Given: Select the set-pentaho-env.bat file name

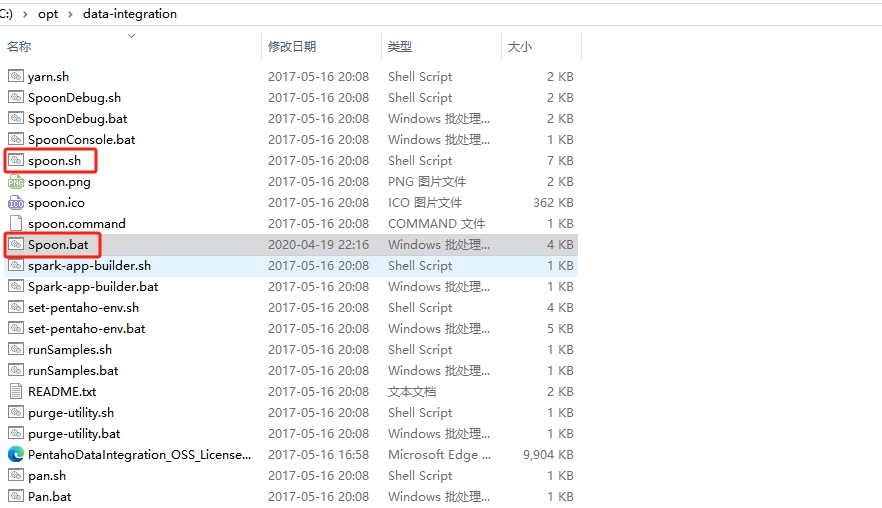Looking at the screenshot, I should point(86,329).
